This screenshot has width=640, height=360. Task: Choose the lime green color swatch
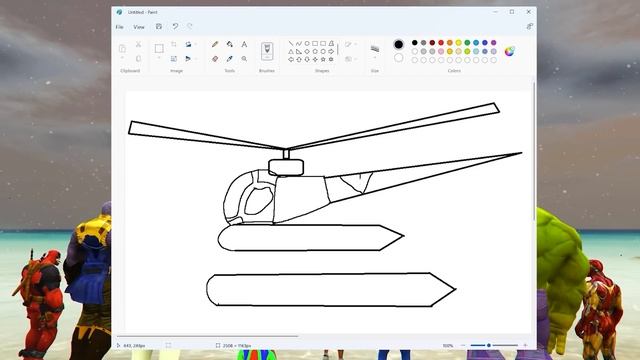(467, 51)
